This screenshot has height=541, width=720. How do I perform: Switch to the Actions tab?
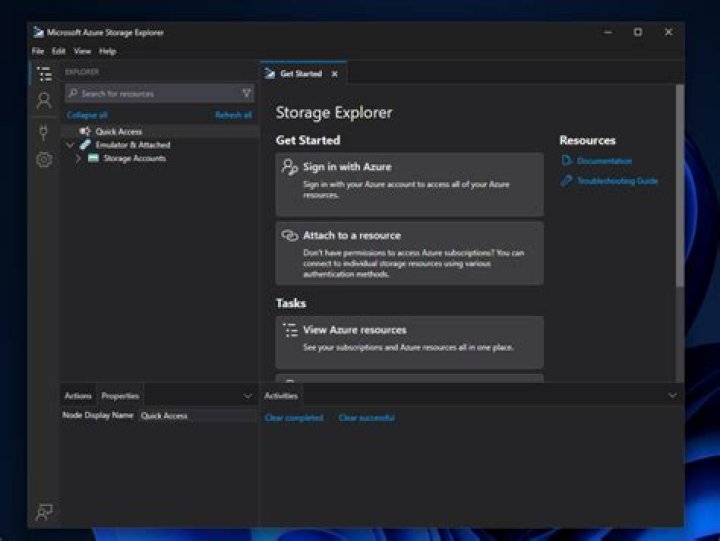(78, 396)
